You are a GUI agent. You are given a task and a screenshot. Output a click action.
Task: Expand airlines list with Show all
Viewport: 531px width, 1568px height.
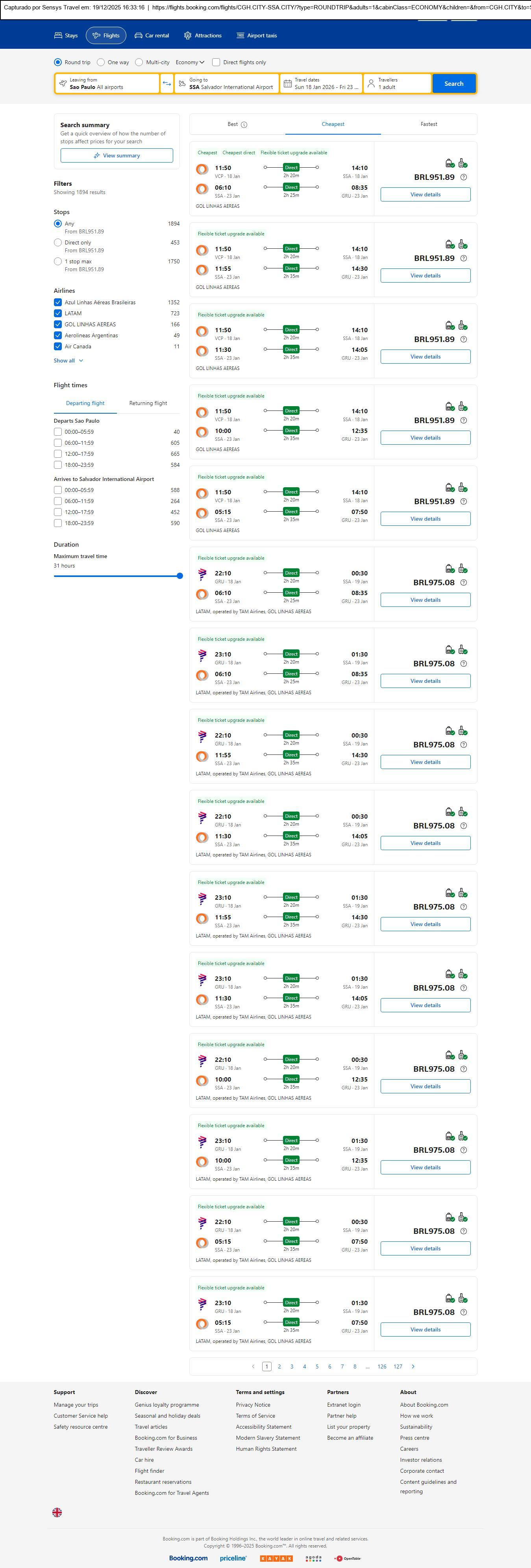coord(68,361)
